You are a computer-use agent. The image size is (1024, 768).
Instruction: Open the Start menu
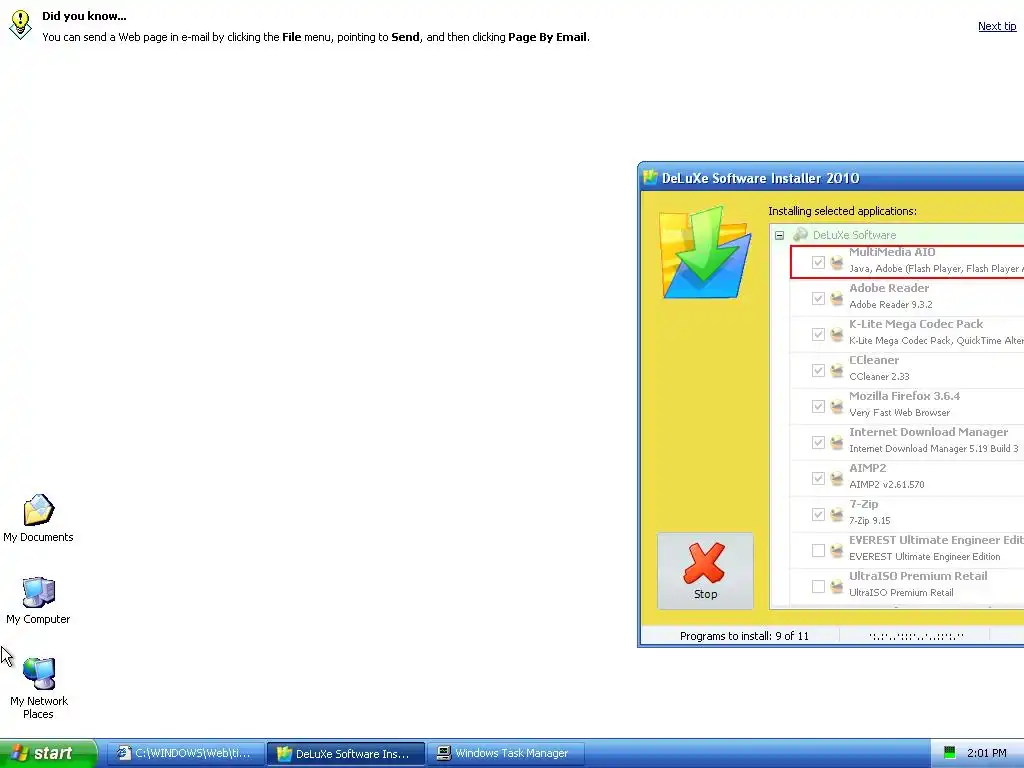click(x=48, y=753)
